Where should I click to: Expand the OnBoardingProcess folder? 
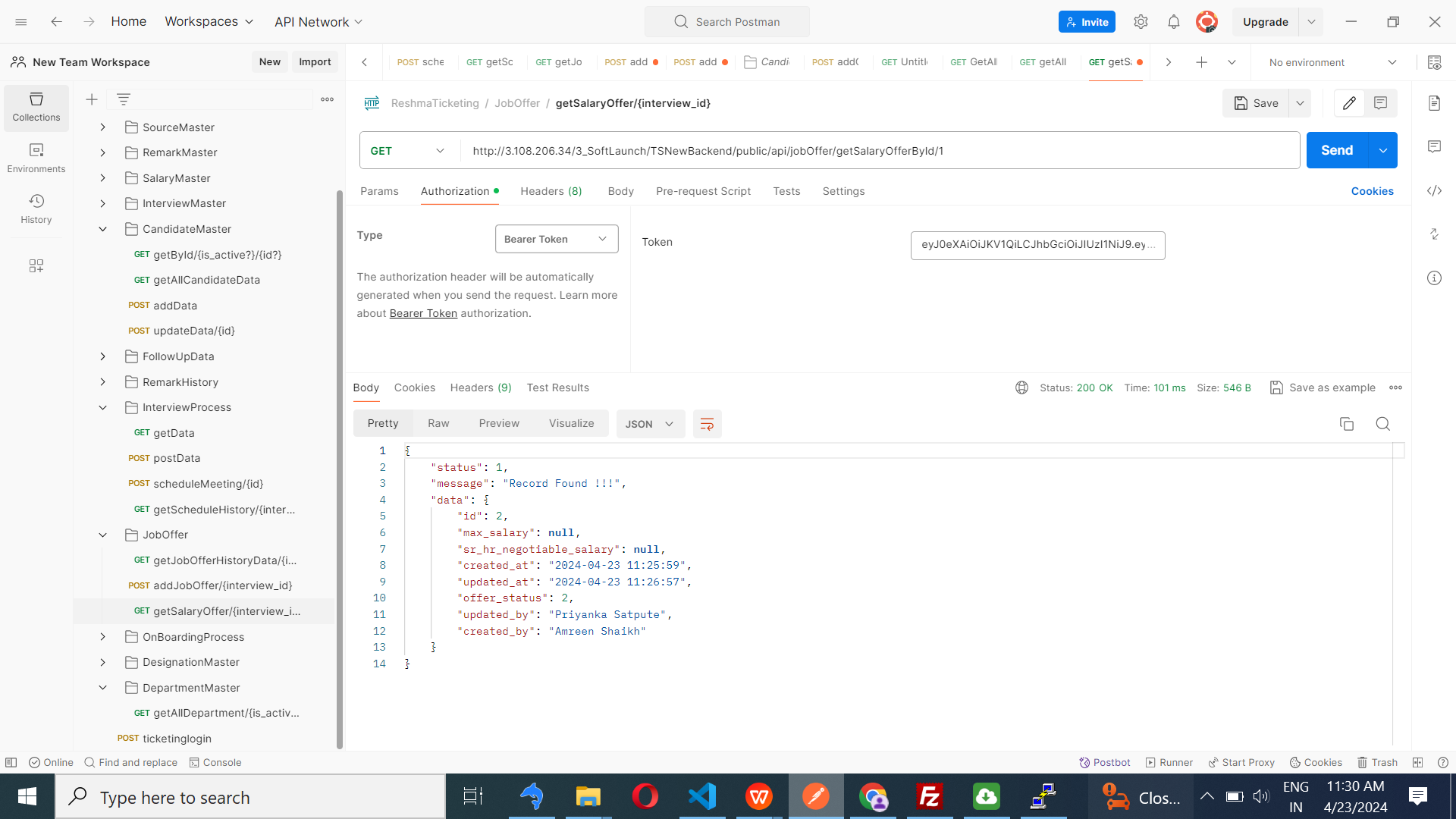102,637
